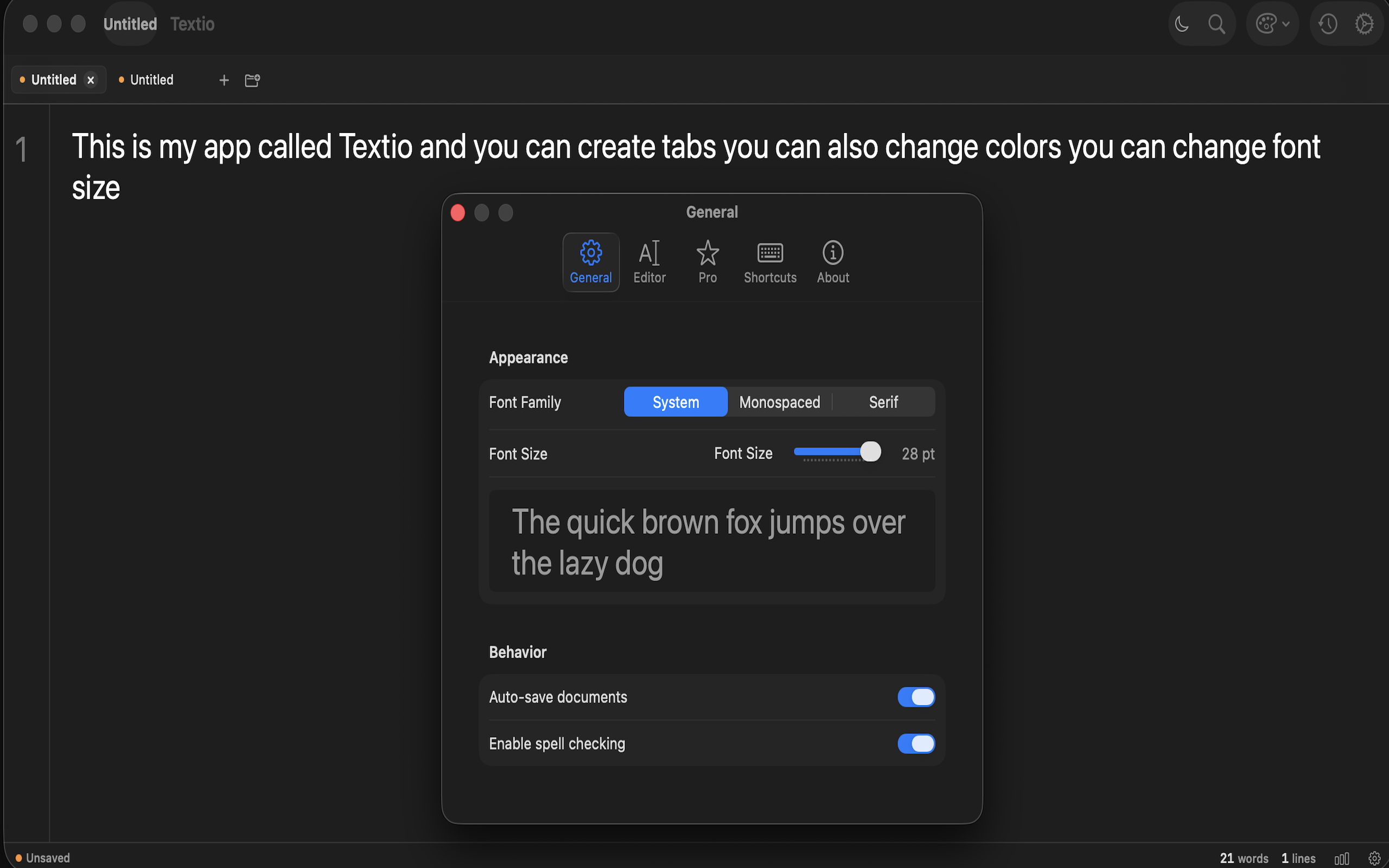1389x868 pixels.
Task: Create a new tab with the plus button
Action: click(224, 80)
